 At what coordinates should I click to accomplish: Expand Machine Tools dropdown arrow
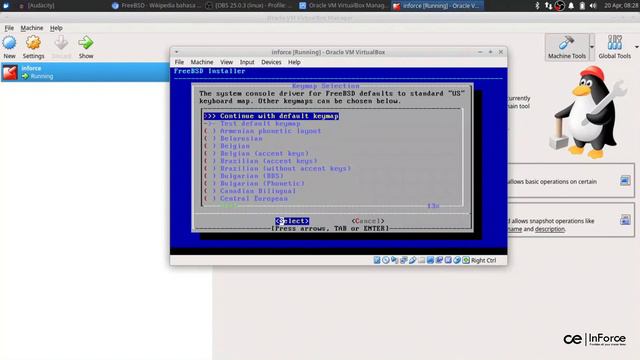point(592,47)
